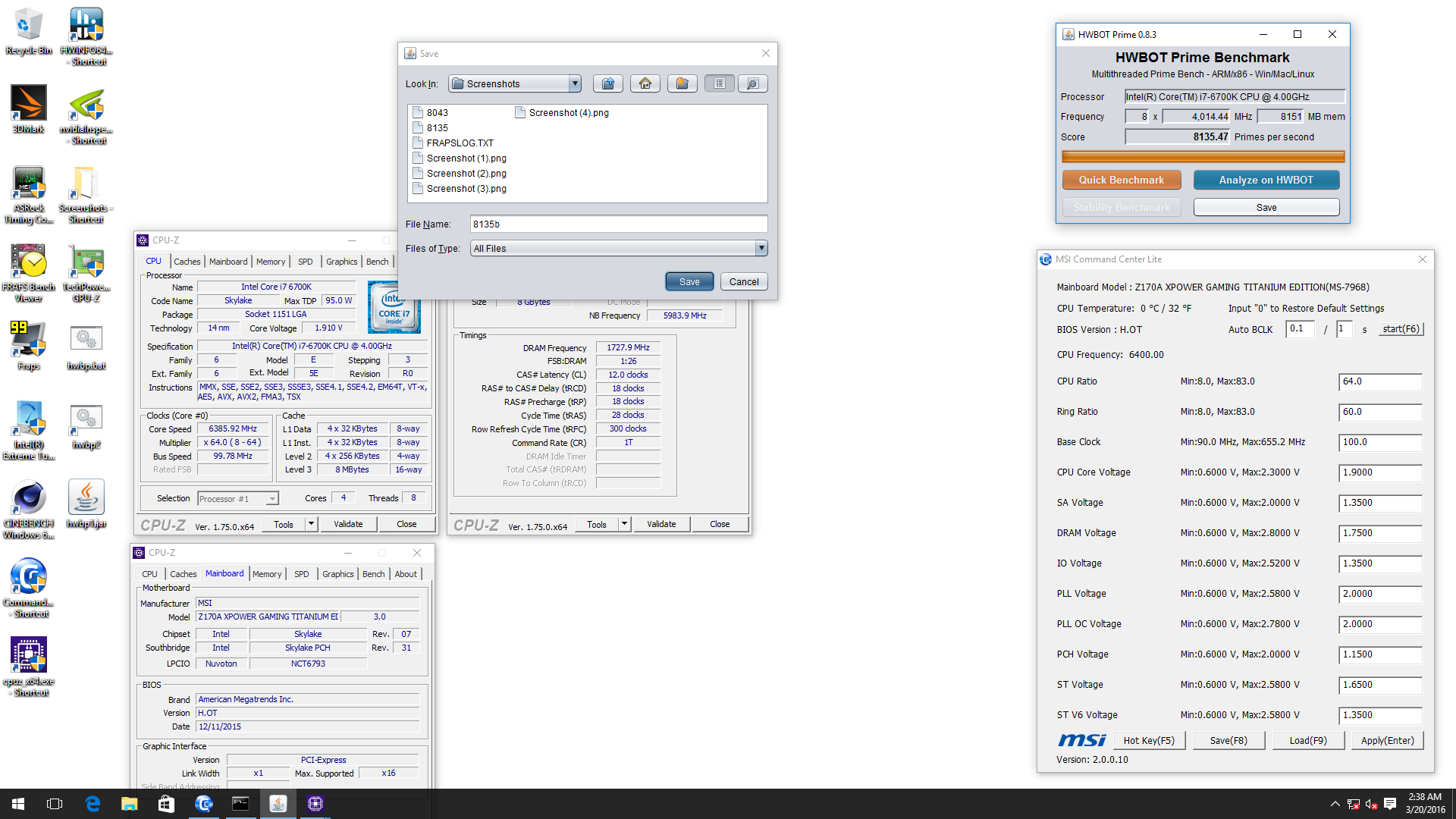This screenshot has height=819, width=1456.
Task: Open Intel Extreme Tuning icon
Action: [29, 430]
